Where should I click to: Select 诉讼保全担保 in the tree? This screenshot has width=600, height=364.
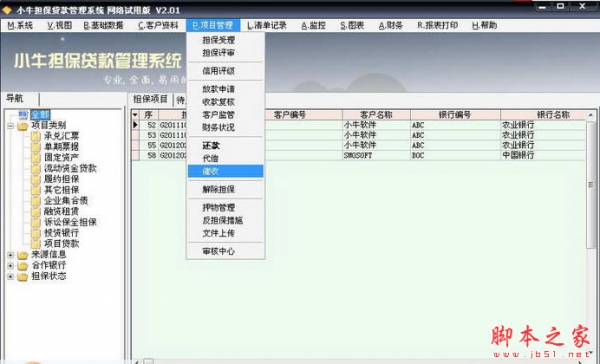pos(70,222)
